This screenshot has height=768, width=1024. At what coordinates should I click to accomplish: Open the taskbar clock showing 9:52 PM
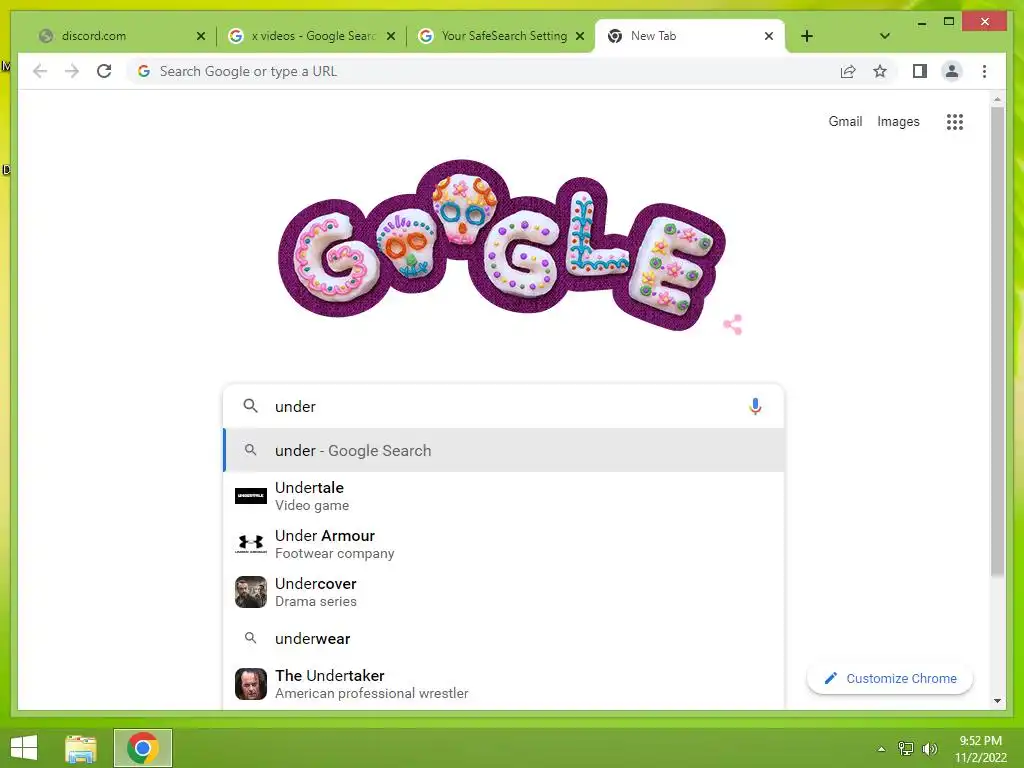coord(980,749)
